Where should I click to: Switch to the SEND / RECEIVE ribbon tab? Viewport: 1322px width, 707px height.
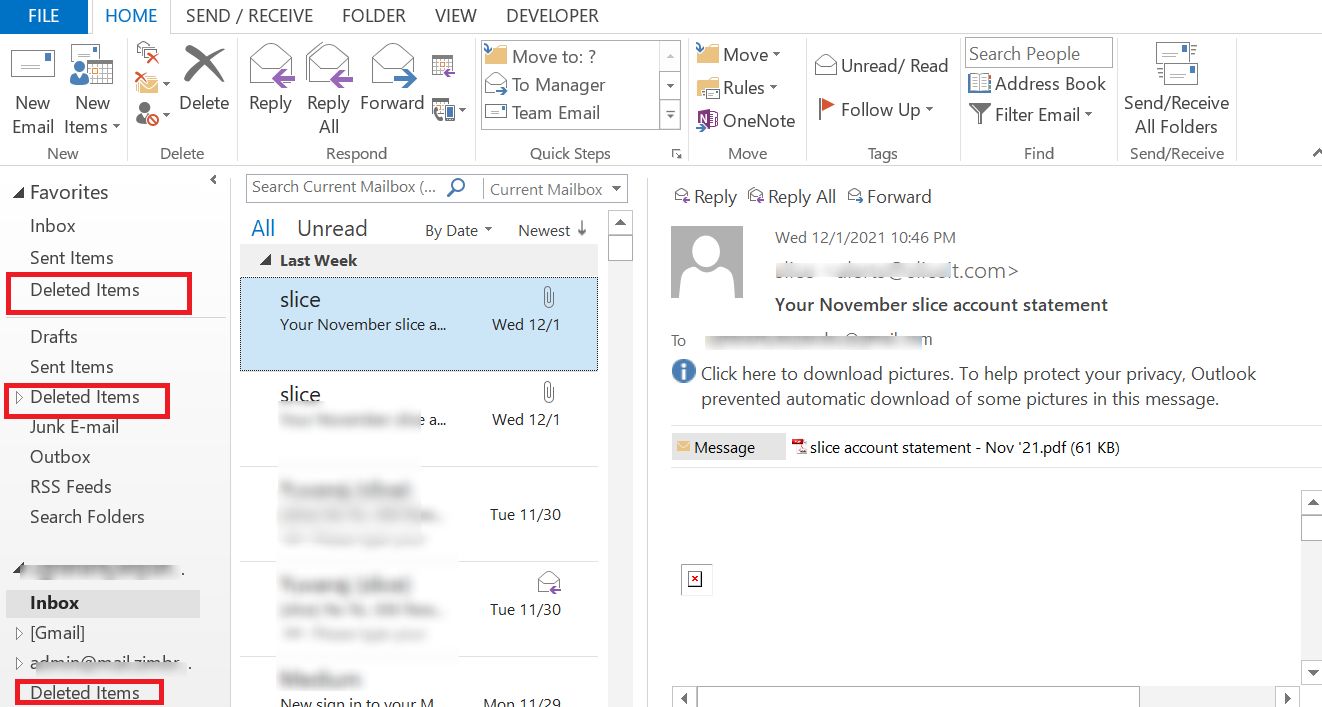point(249,15)
